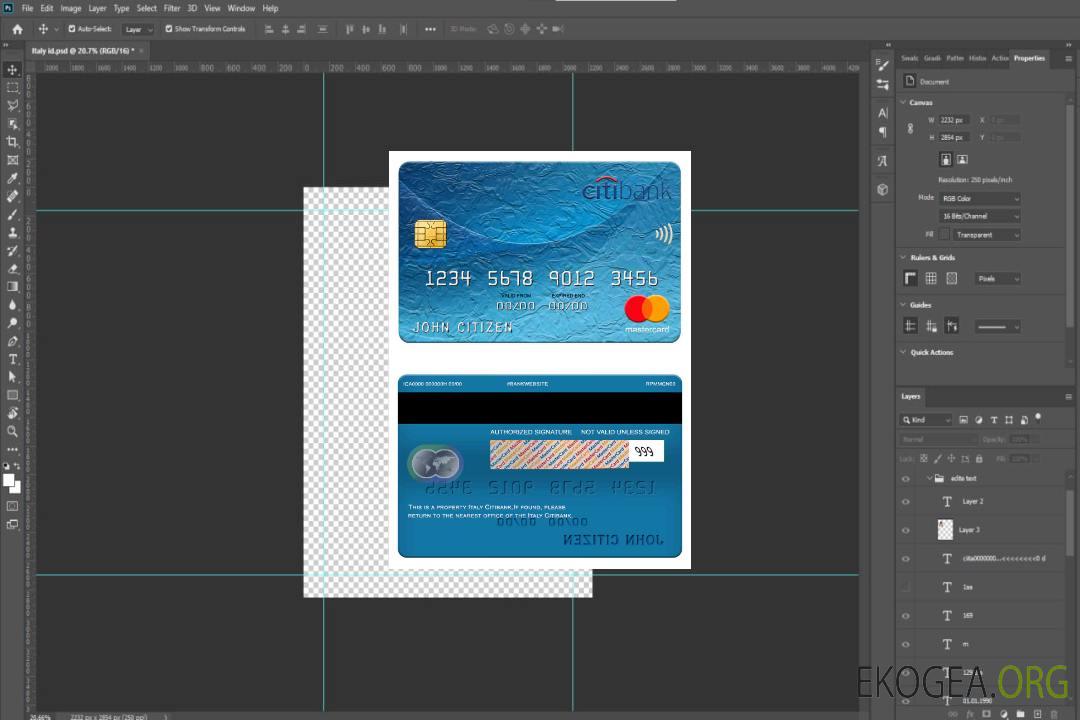1080x720 pixels.
Task: Show the hidden '1se' text layer
Action: point(906,588)
